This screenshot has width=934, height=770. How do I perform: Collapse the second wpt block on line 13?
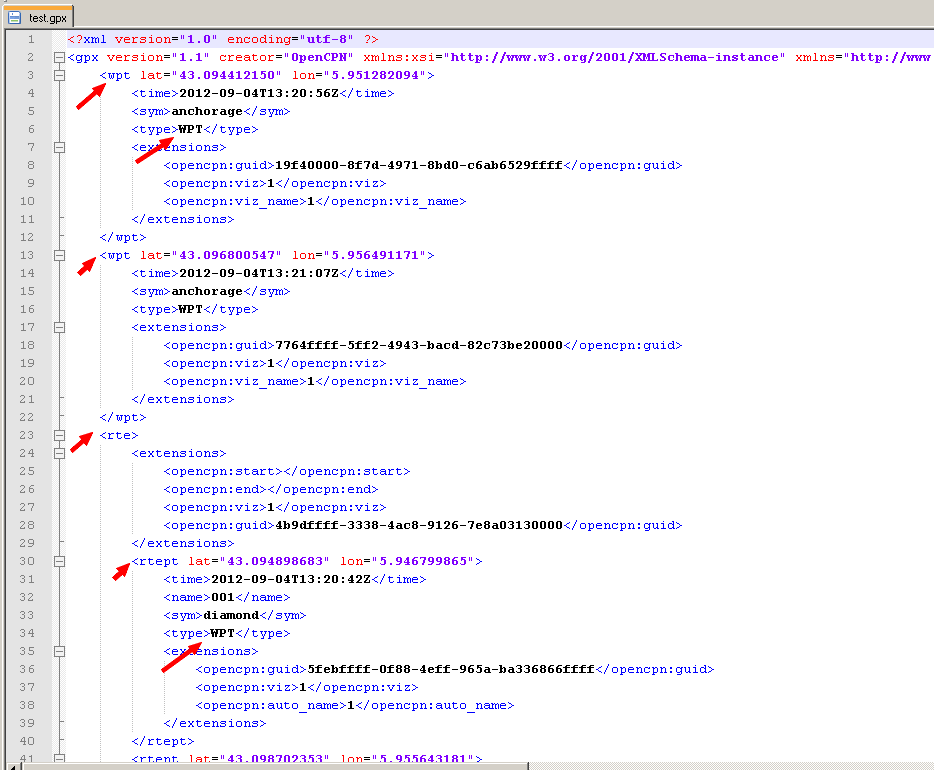coord(59,255)
